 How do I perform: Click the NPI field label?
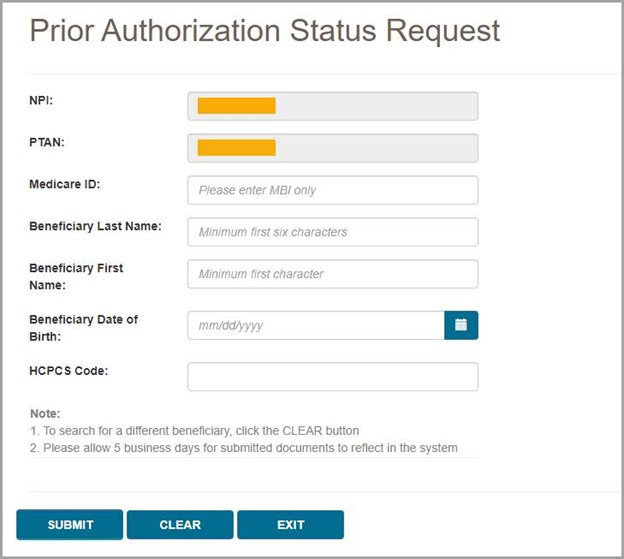pyautogui.click(x=42, y=101)
